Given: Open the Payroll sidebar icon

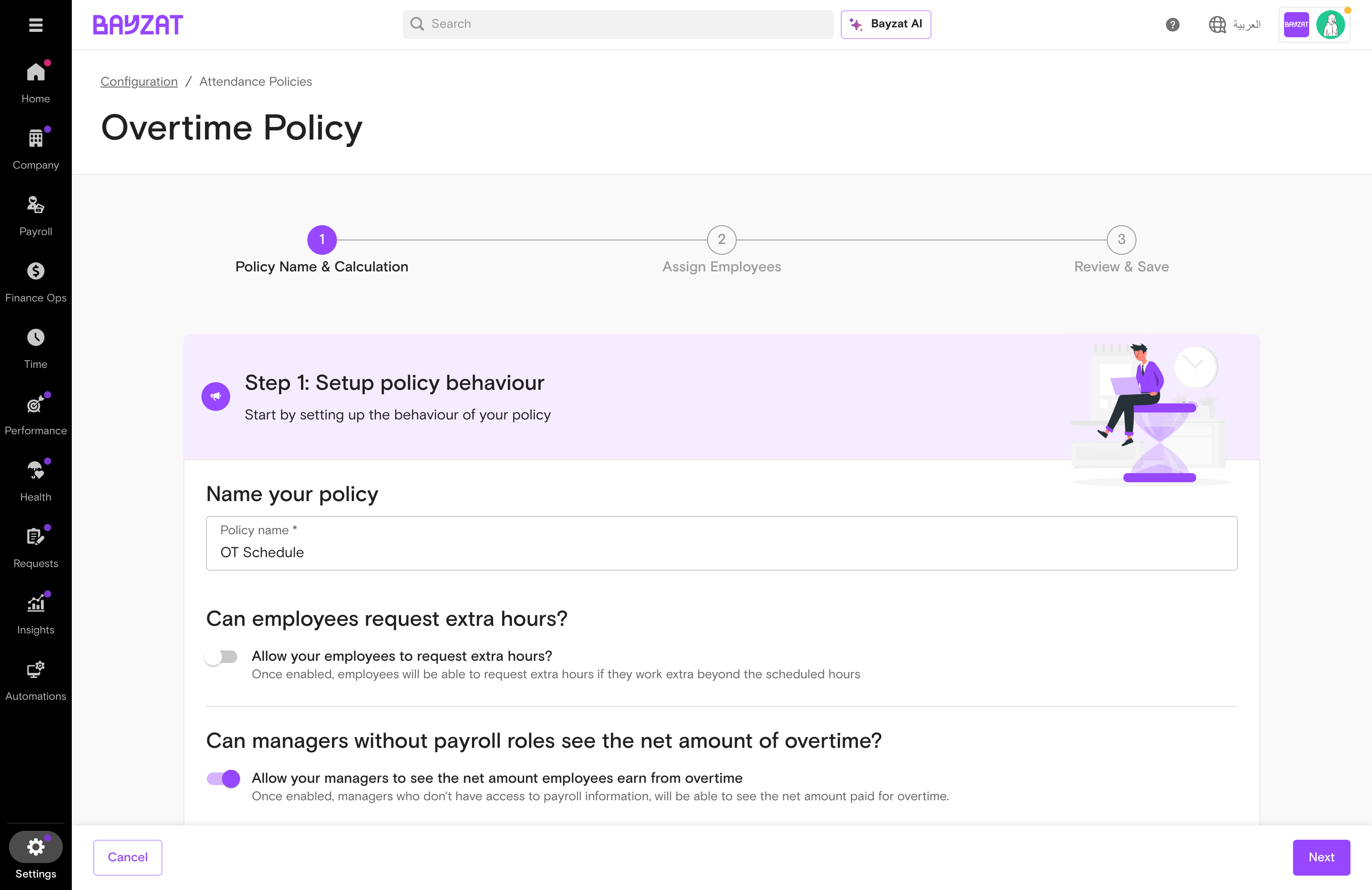Looking at the screenshot, I should click(36, 205).
